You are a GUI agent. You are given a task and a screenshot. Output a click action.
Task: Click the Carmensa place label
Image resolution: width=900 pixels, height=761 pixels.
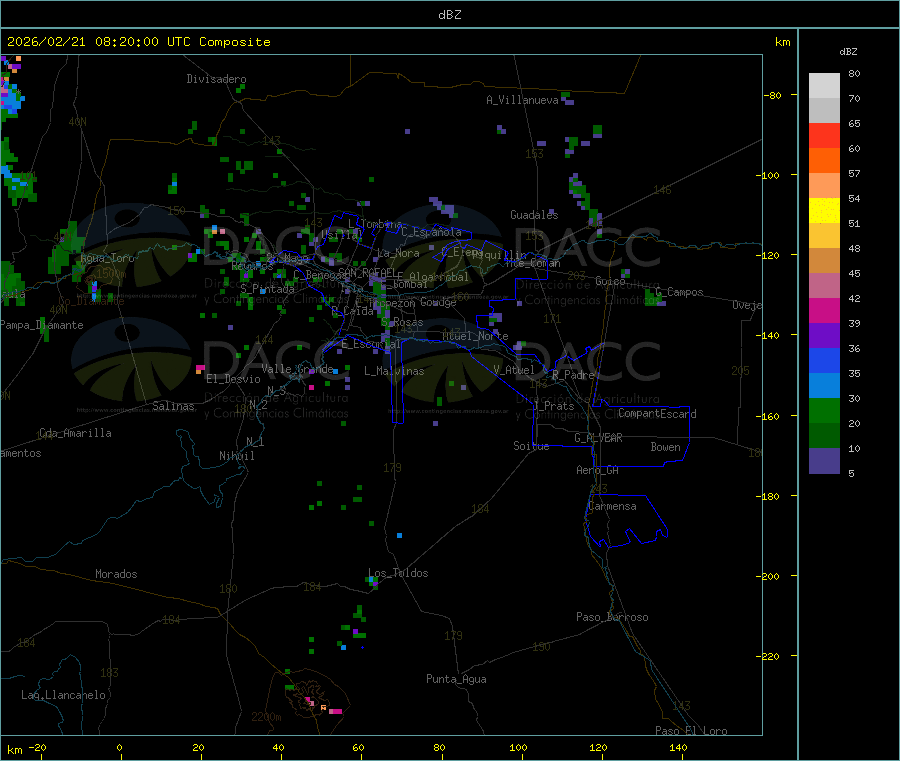tap(612, 506)
